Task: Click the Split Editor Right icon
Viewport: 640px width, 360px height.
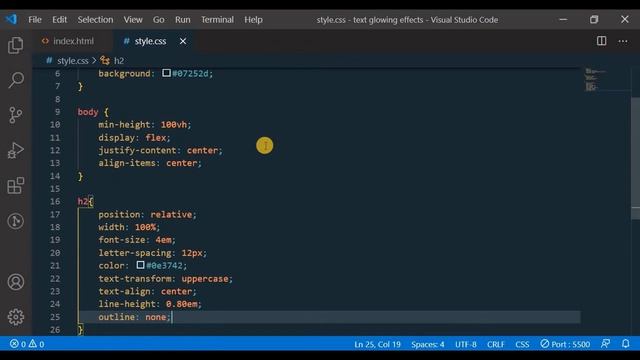Action: [x=601, y=41]
